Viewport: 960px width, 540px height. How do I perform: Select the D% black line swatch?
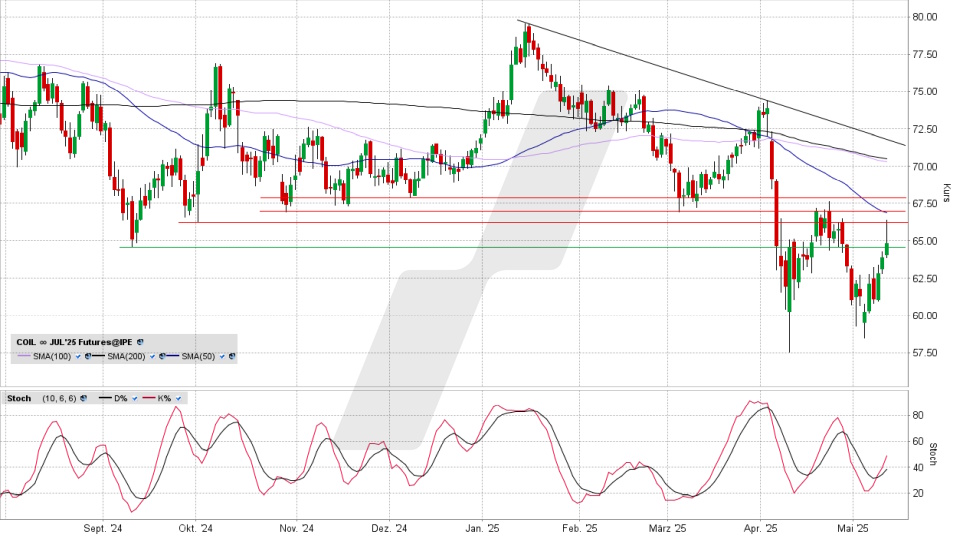coord(105,398)
